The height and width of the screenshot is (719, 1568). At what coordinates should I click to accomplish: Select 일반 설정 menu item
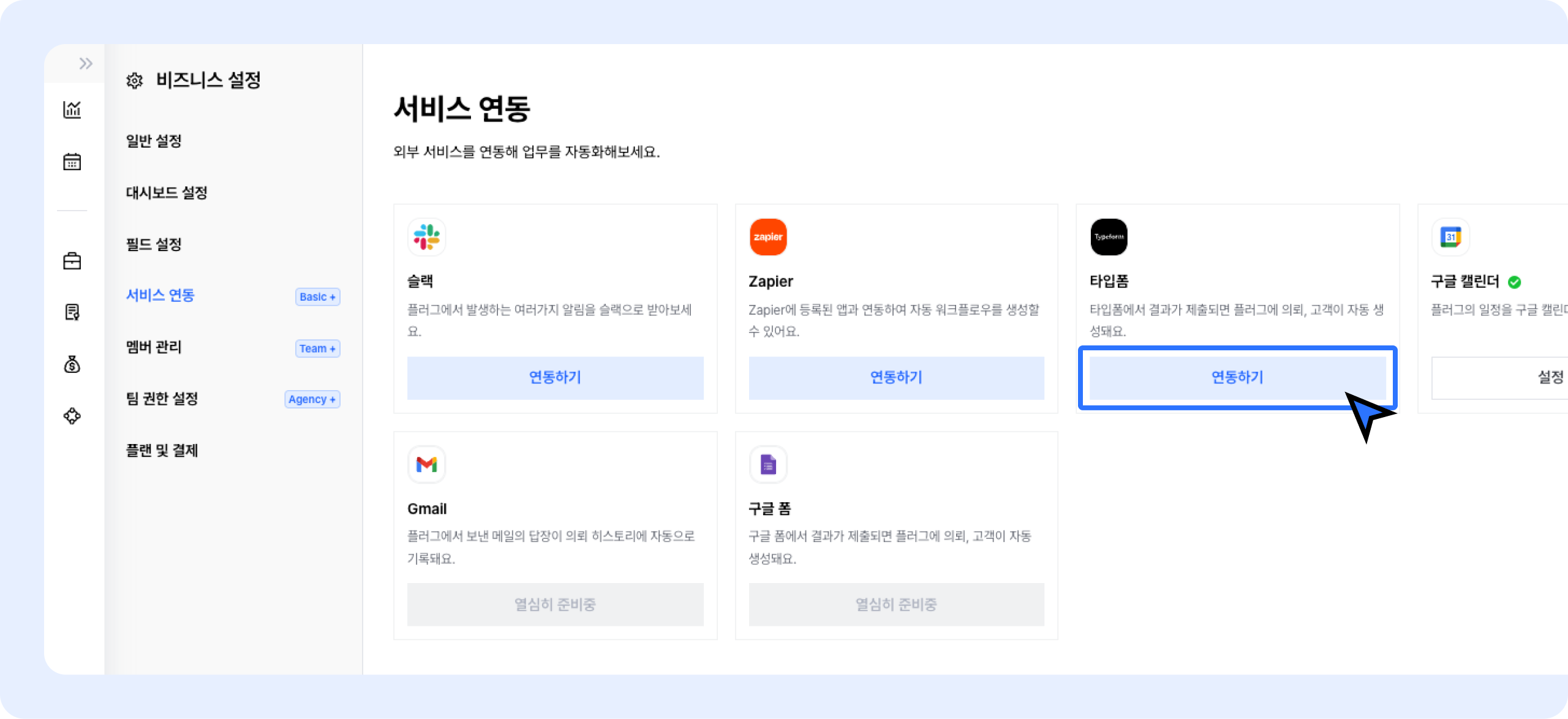pyautogui.click(x=154, y=141)
